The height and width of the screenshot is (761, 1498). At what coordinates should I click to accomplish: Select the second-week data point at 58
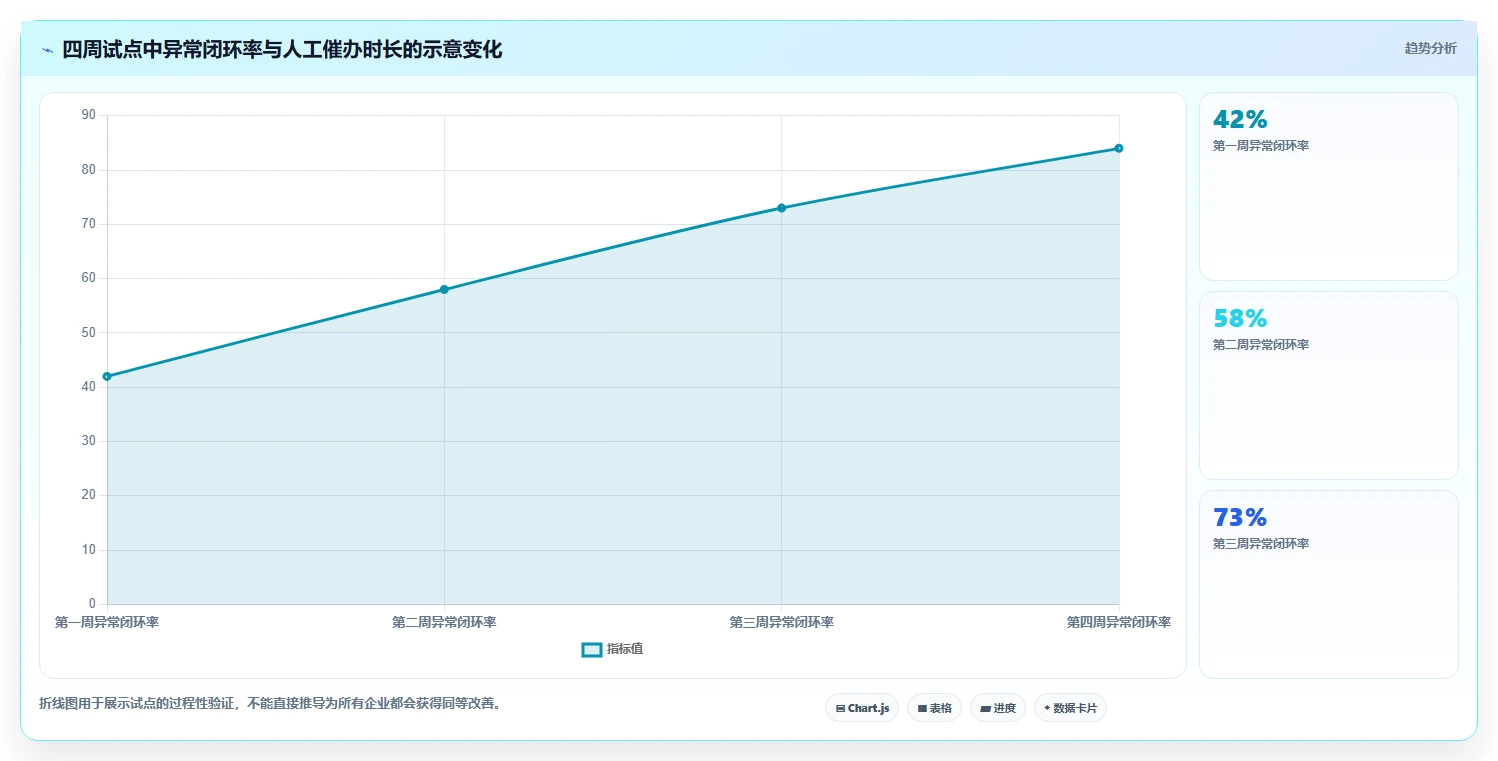[x=444, y=290]
